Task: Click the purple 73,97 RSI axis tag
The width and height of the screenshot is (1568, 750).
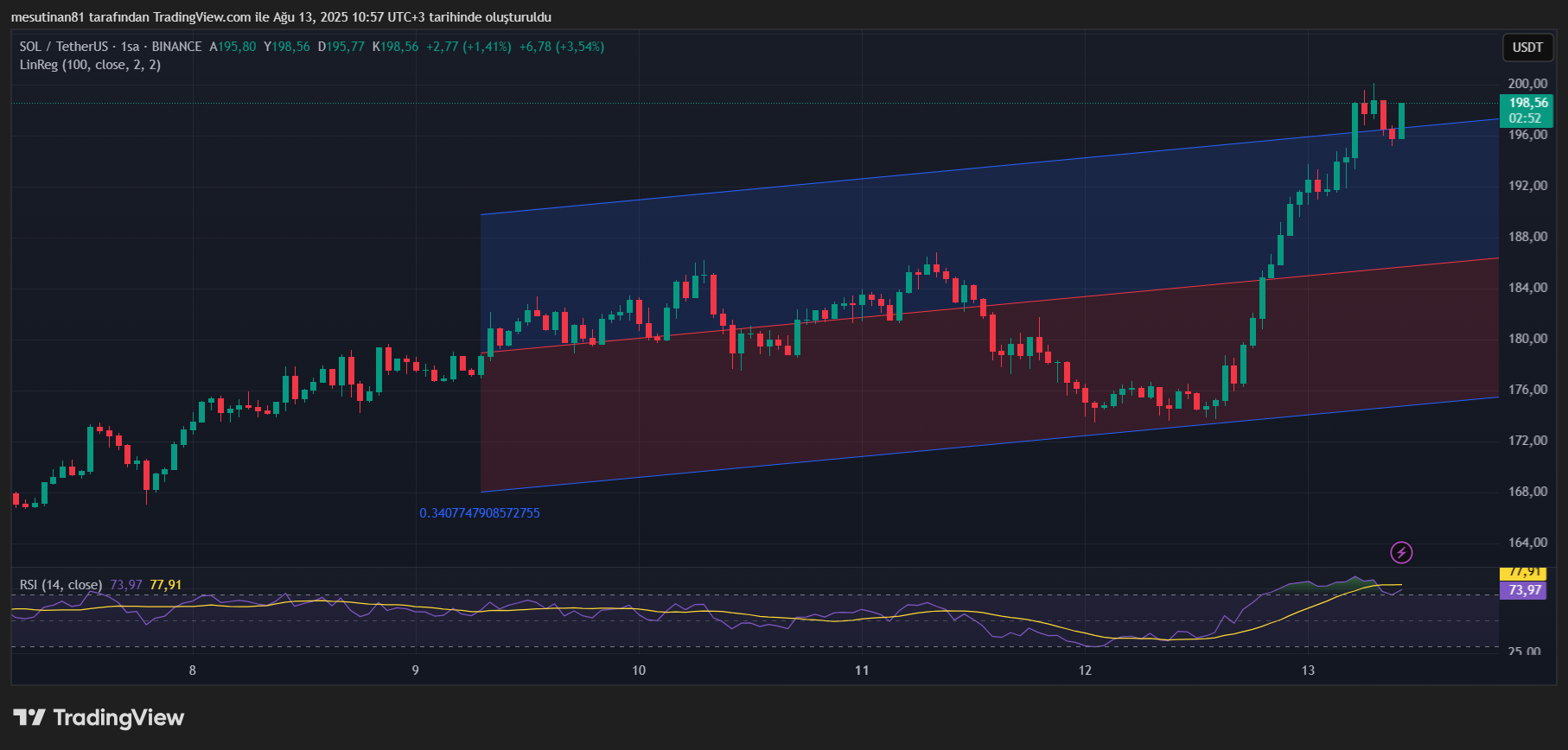Action: point(1524,590)
